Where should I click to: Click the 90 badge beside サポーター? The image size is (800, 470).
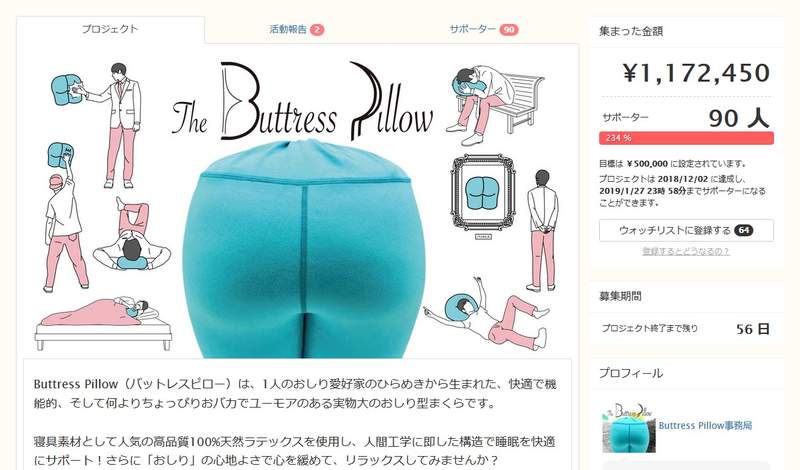coord(509,30)
